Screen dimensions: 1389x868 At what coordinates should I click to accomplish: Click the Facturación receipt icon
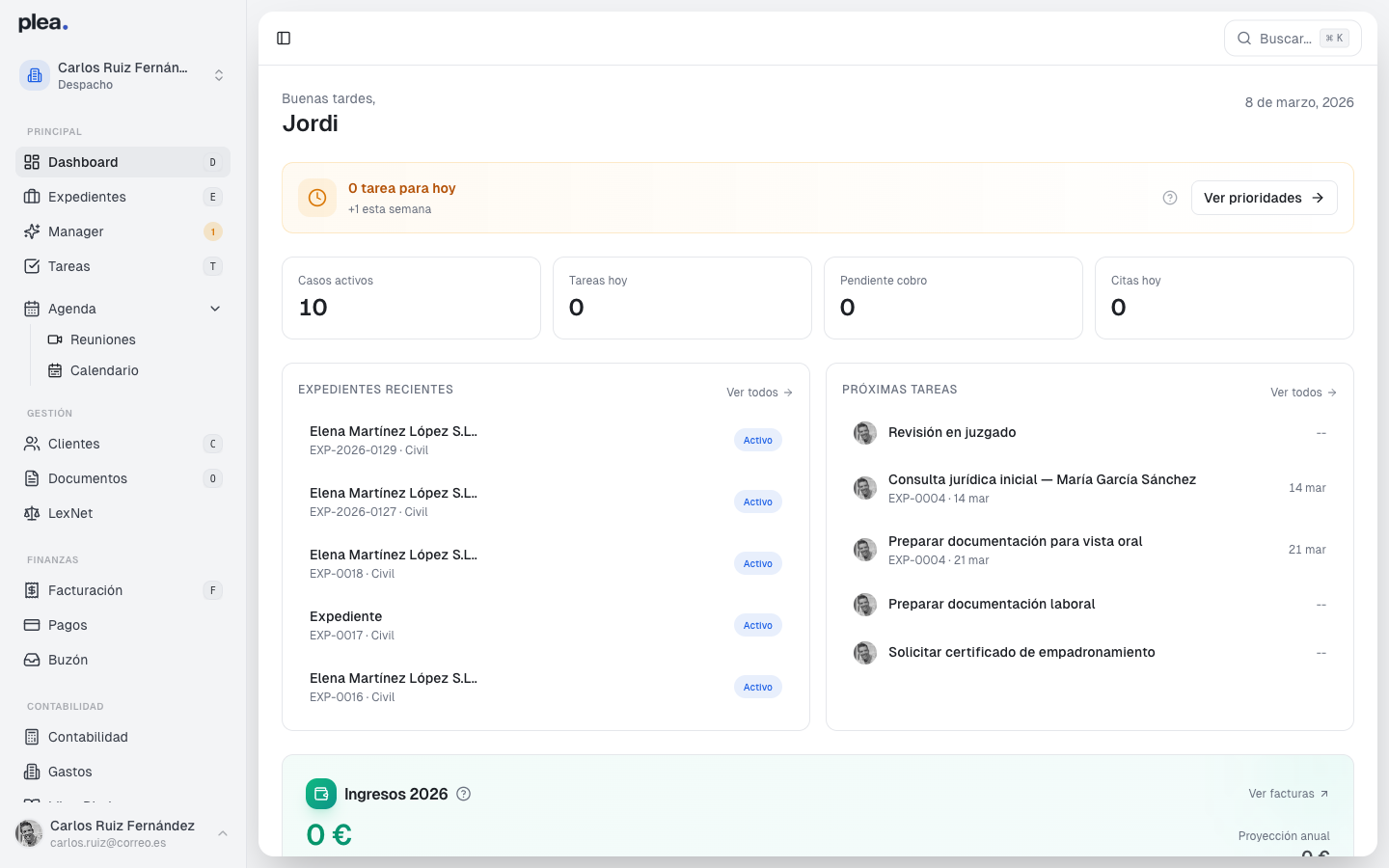coord(32,590)
